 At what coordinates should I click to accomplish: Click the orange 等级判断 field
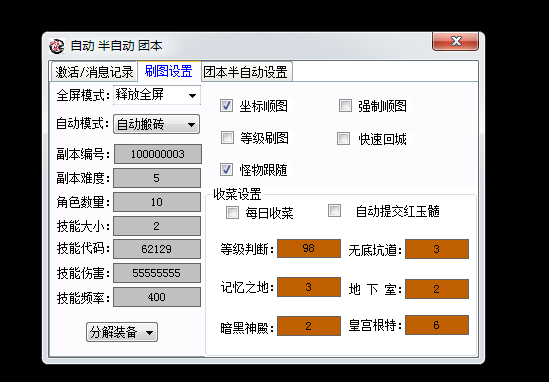309,249
